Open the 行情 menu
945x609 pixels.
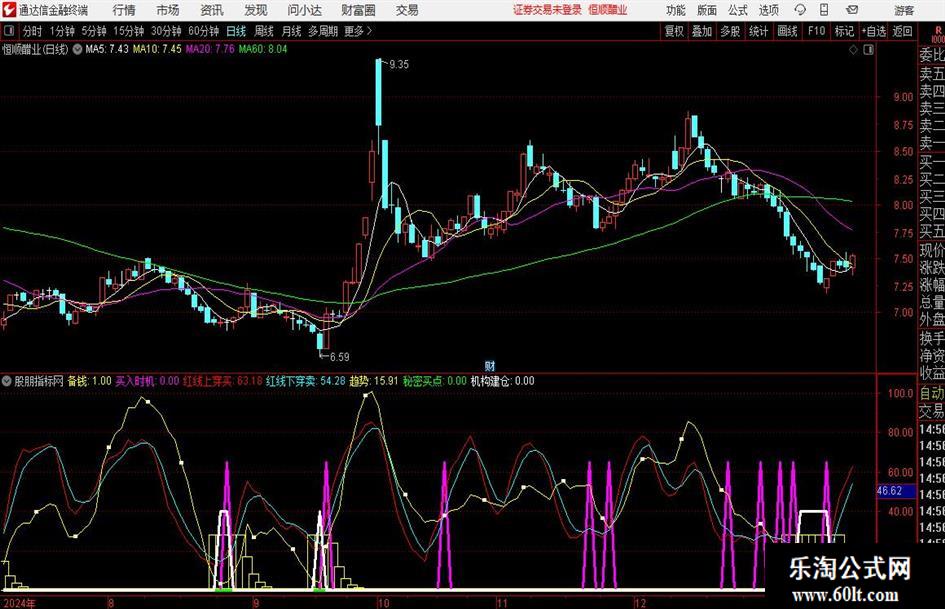point(124,10)
